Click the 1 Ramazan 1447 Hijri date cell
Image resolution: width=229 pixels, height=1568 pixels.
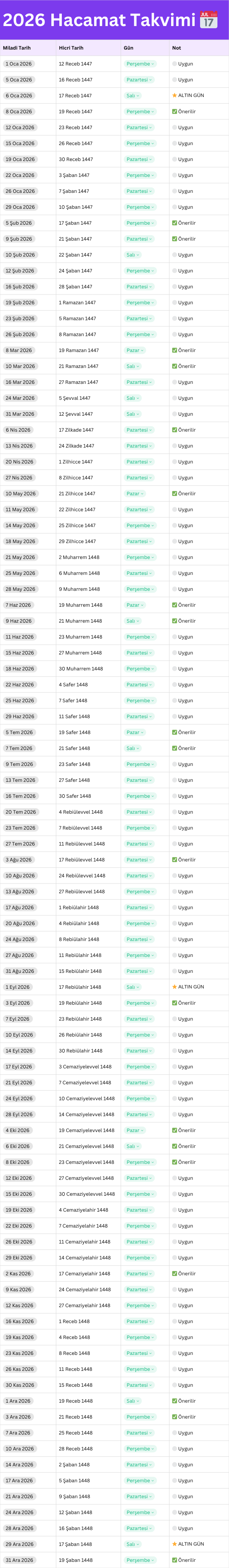pyautogui.click(x=77, y=302)
